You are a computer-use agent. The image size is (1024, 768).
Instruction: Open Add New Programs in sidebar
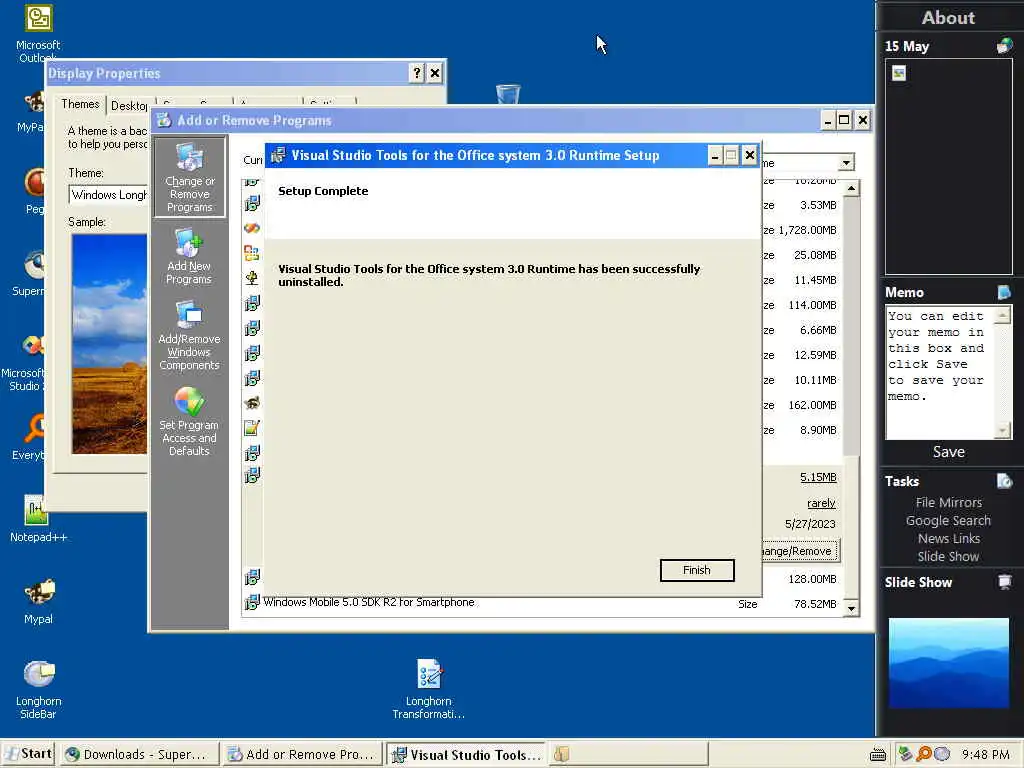tap(189, 256)
